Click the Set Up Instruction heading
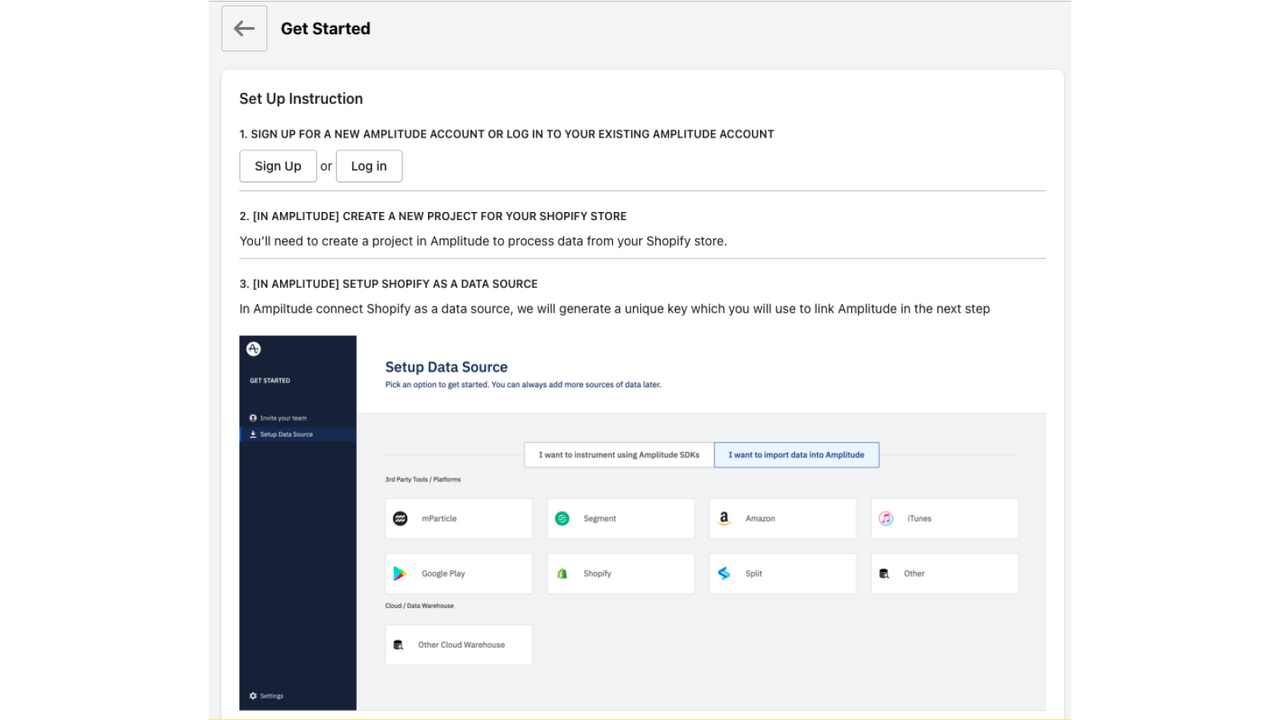The image size is (1280, 720). click(x=301, y=99)
